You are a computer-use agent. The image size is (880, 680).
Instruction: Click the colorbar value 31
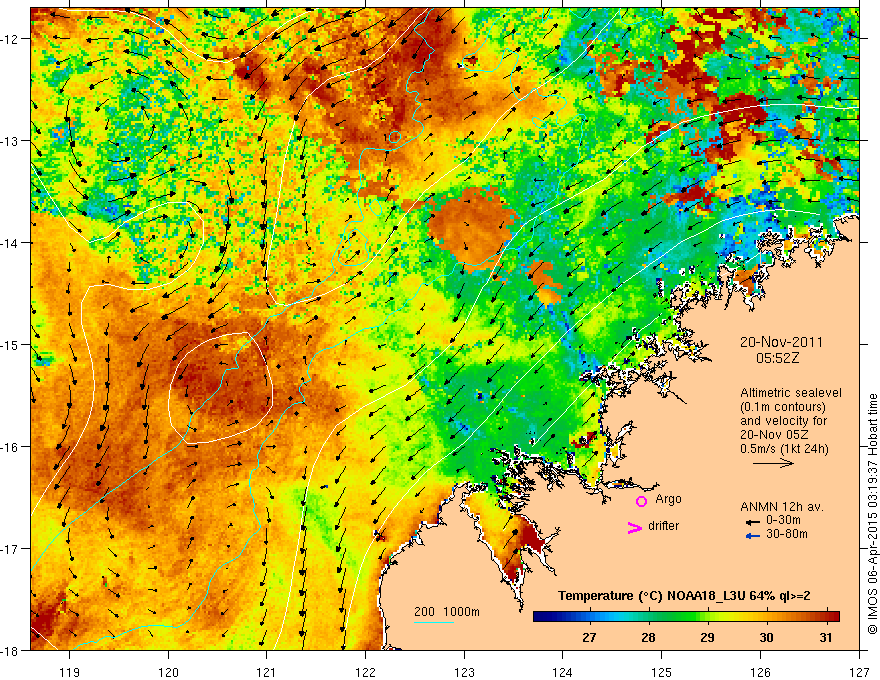825,637
